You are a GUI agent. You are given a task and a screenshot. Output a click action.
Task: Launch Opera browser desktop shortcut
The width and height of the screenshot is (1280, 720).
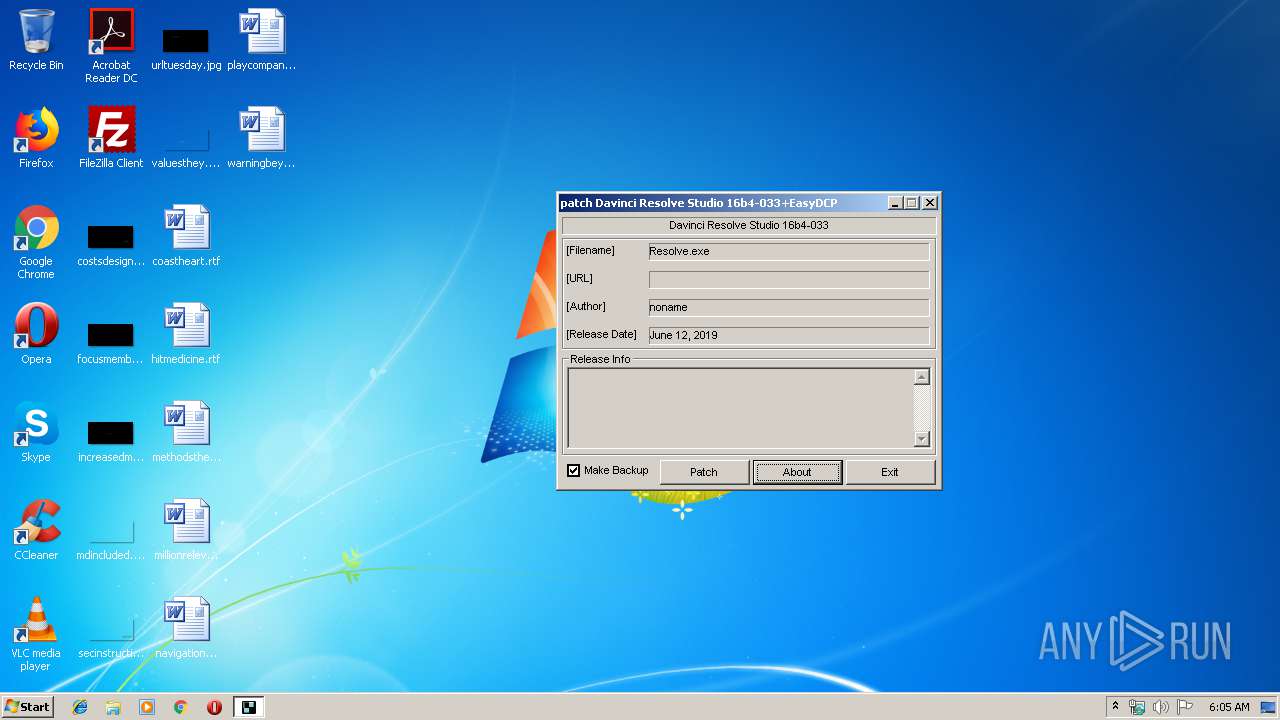click(36, 334)
